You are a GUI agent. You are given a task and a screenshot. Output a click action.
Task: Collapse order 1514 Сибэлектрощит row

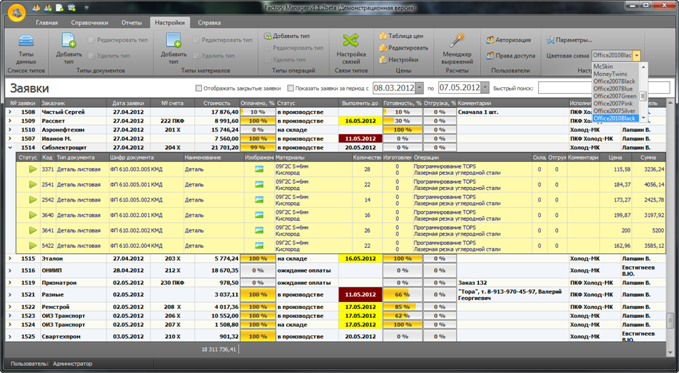[10, 148]
